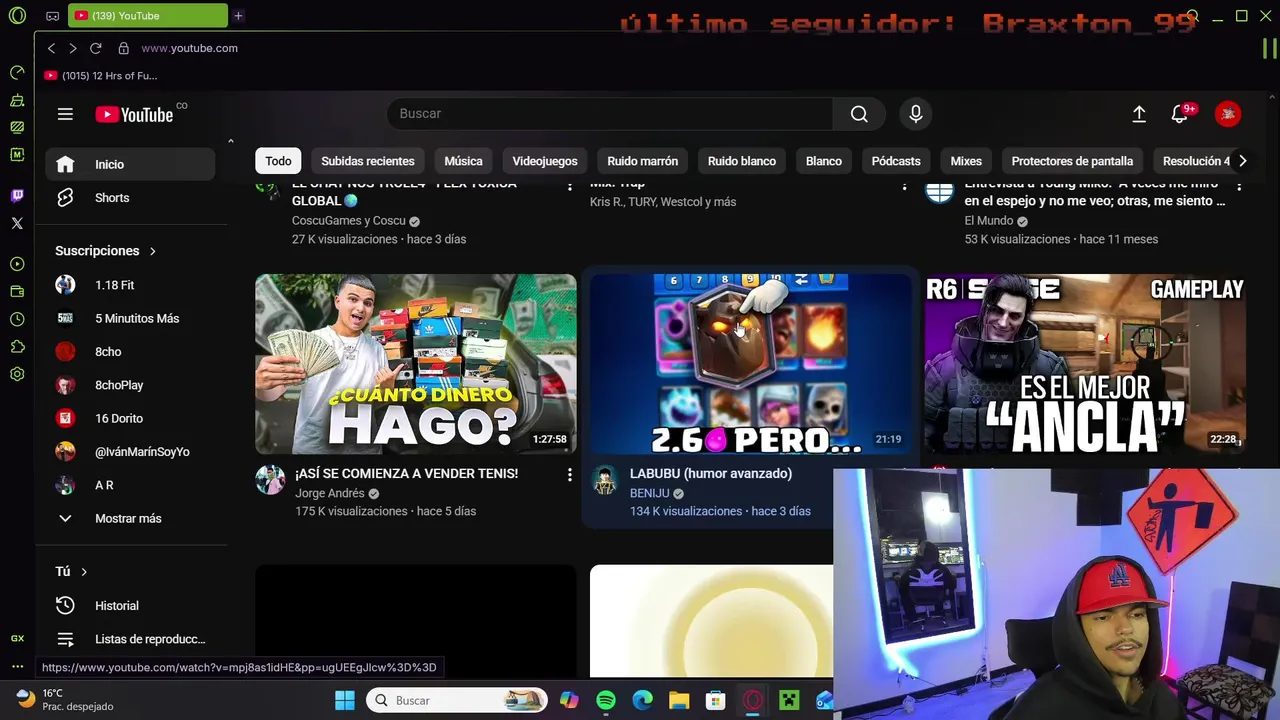Click the YouTube search magnifier button
This screenshot has width=1280, height=720.
(x=859, y=114)
